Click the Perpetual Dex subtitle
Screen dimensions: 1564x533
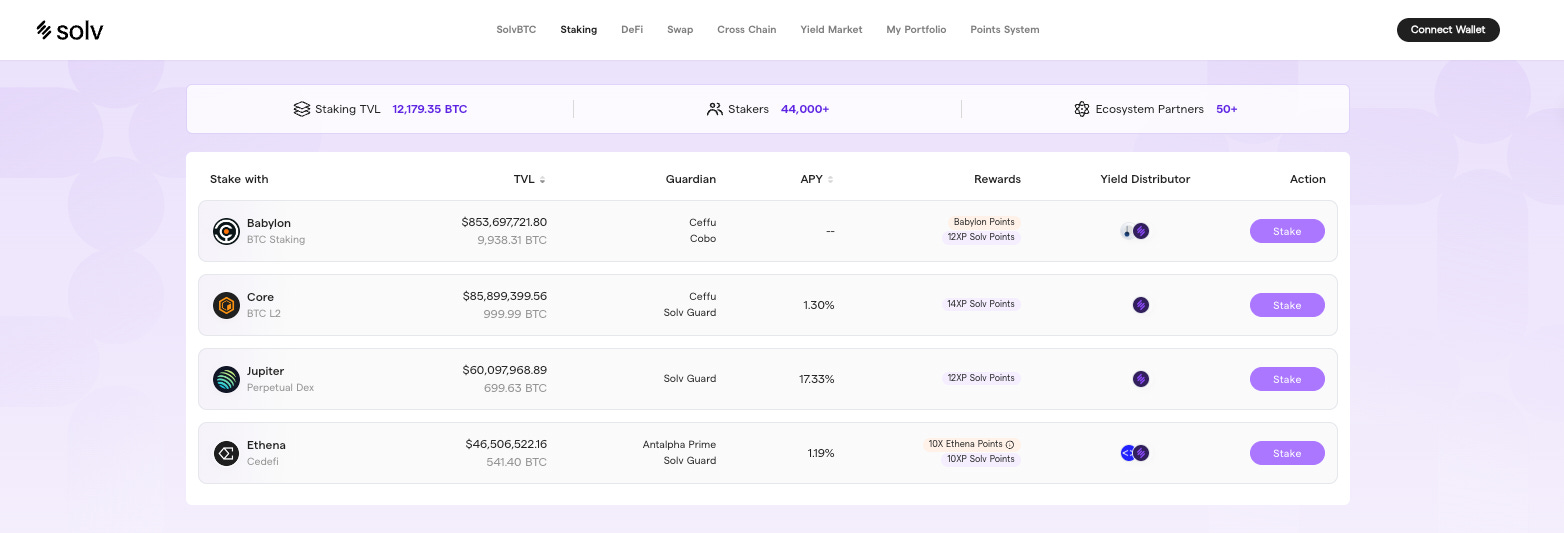280,388
